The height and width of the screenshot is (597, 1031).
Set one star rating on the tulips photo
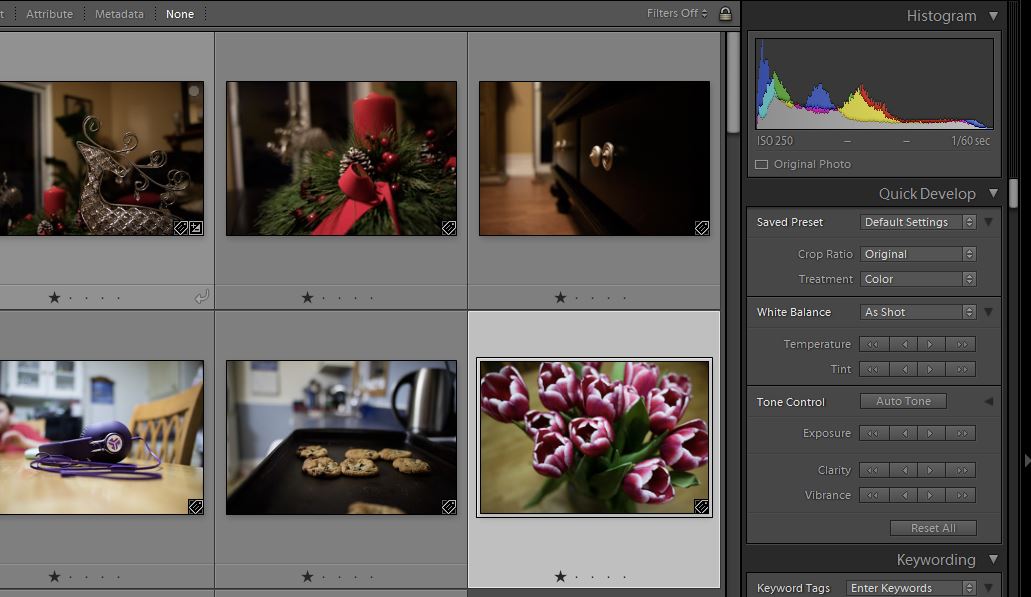coord(560,576)
